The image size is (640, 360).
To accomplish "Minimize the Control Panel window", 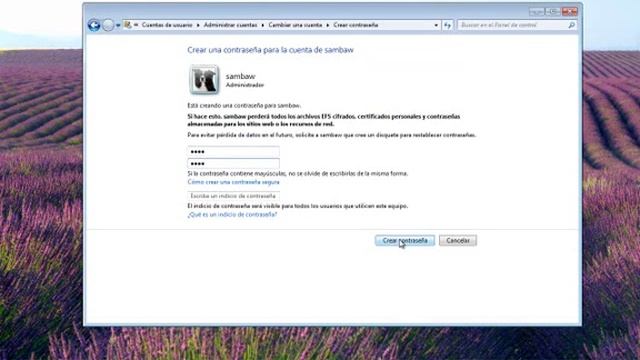I will pos(537,11).
